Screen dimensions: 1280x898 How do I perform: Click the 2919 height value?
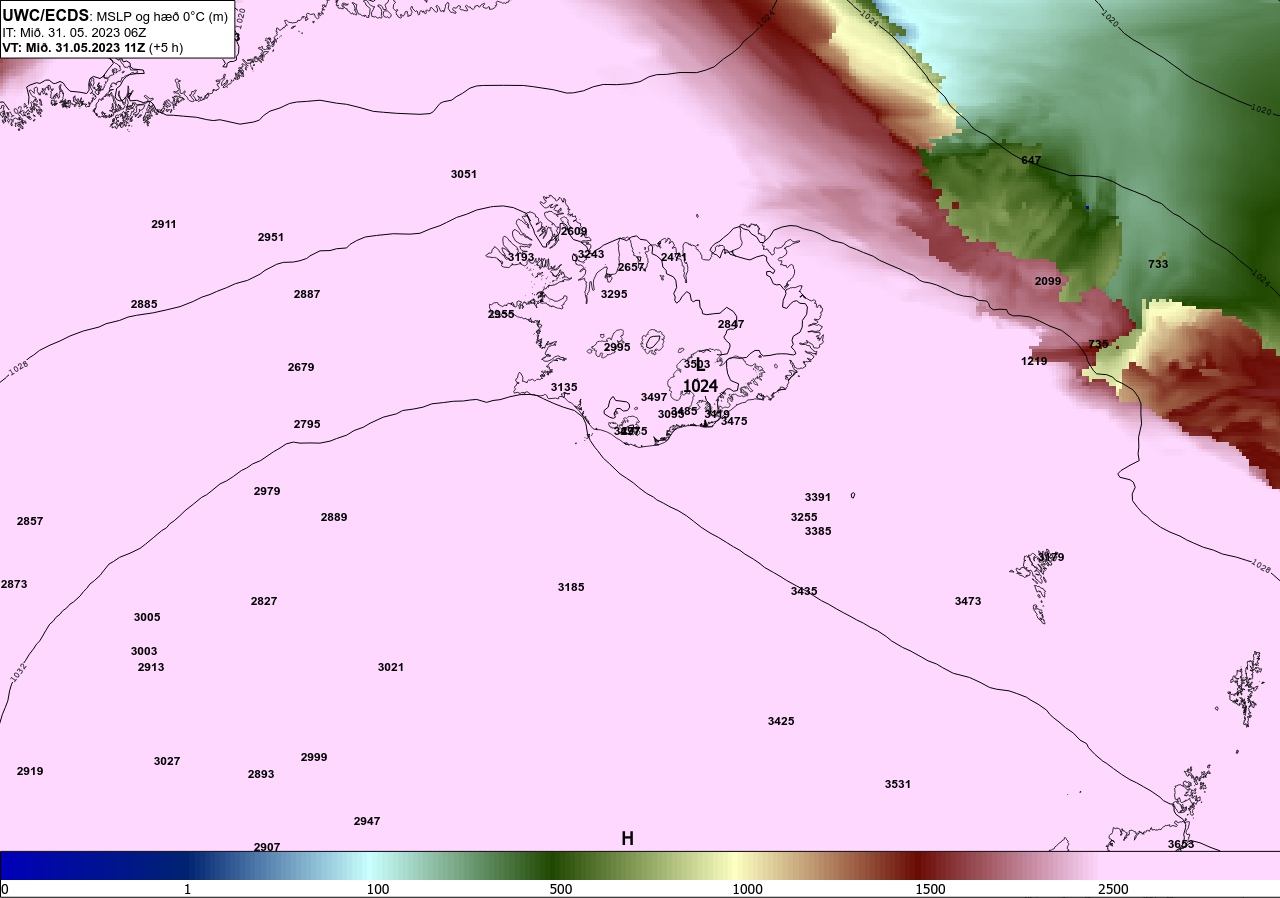tap(30, 771)
